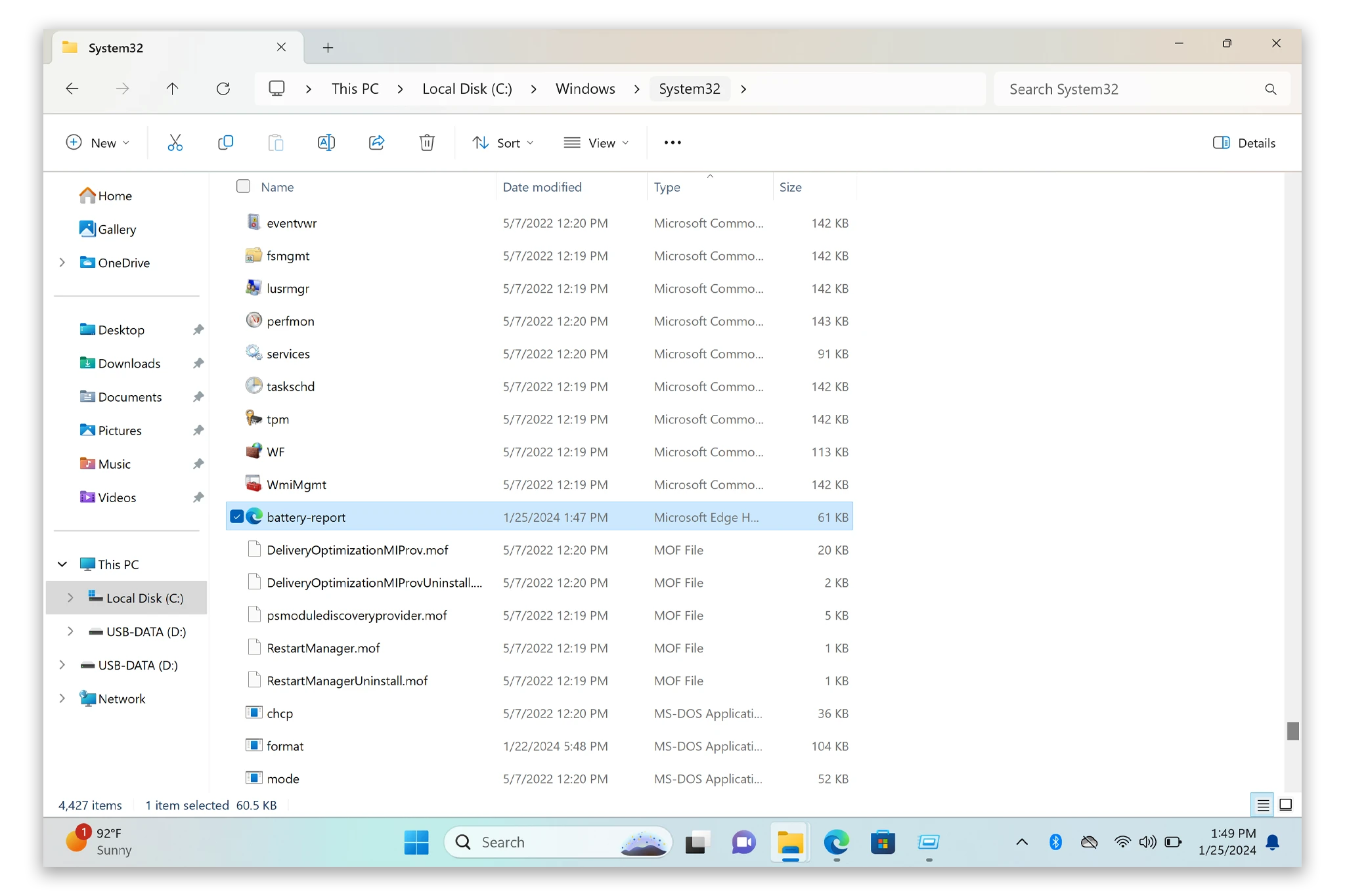Screen dimensions: 1345x896
Task: Go up one folder level
Action: click(172, 89)
